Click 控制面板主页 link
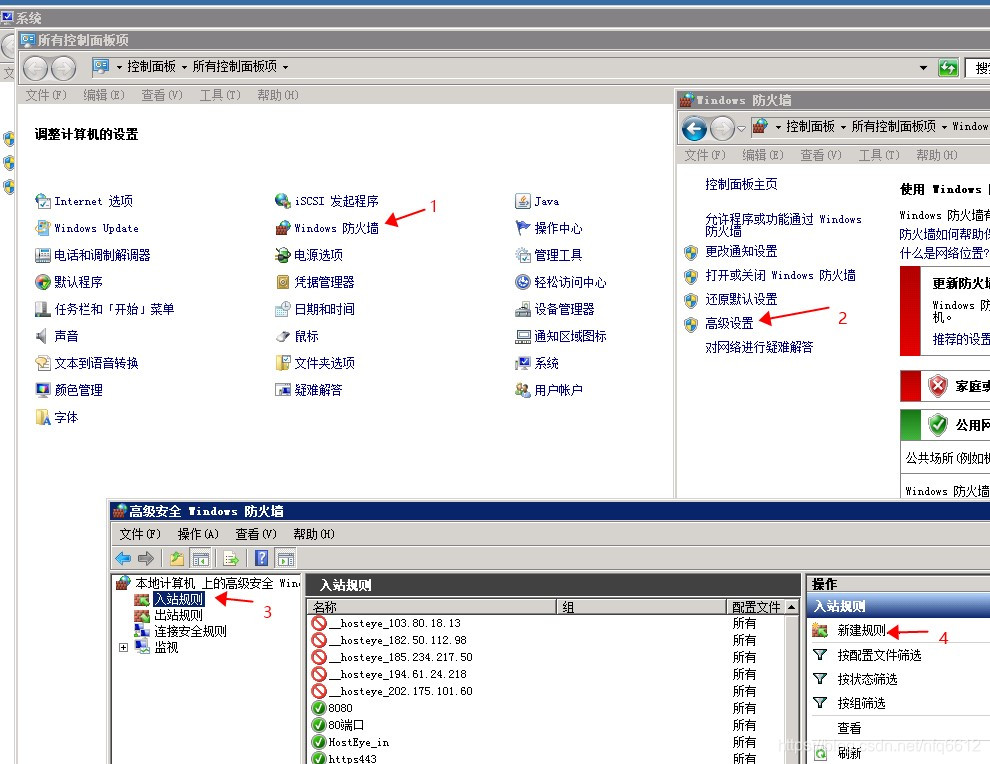990x764 pixels. click(x=741, y=184)
